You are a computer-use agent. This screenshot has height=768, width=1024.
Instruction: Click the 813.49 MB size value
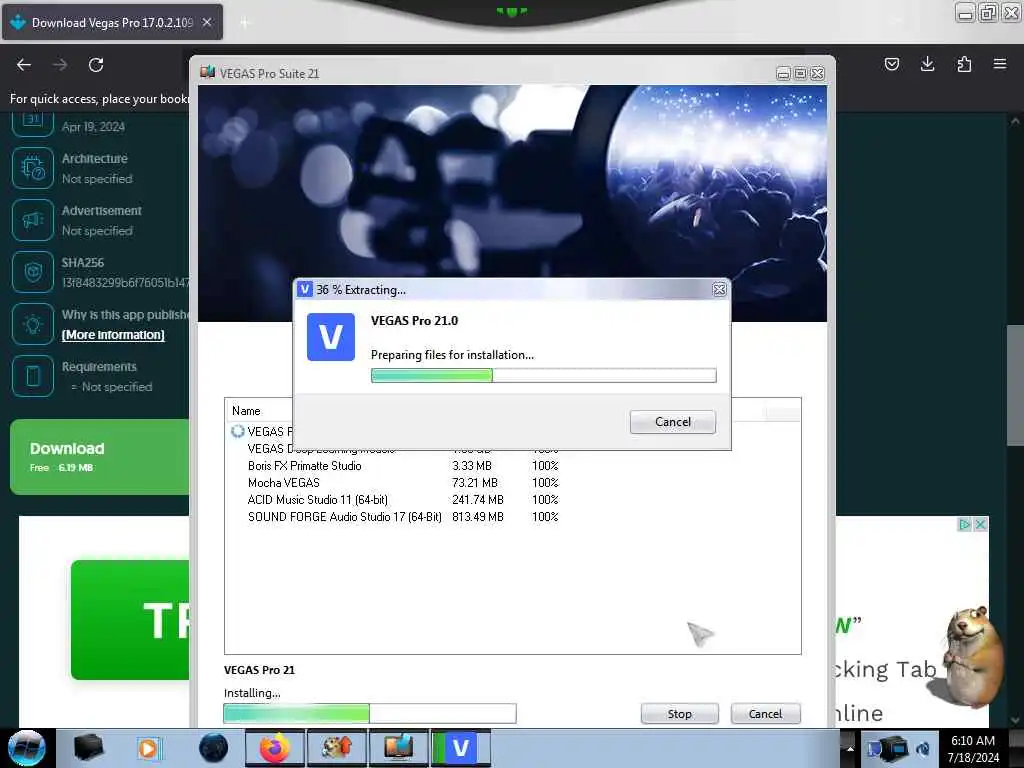(x=477, y=517)
